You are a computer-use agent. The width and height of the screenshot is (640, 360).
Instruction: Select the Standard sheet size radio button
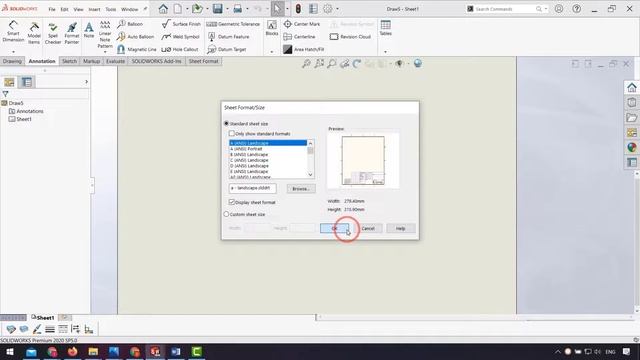(227, 123)
